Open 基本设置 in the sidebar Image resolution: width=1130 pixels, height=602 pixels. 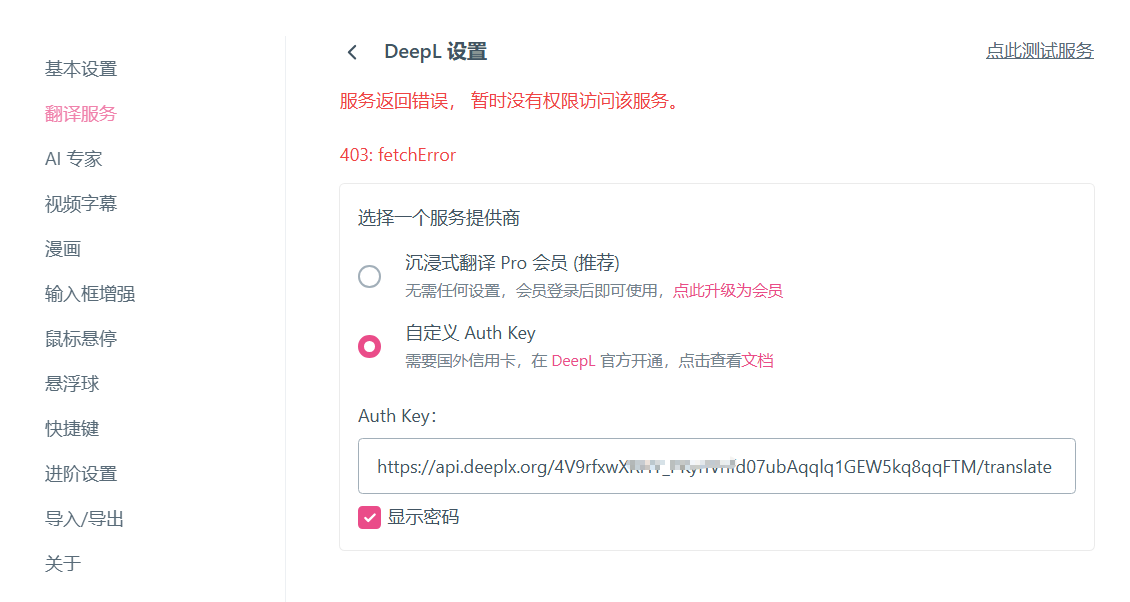81,69
